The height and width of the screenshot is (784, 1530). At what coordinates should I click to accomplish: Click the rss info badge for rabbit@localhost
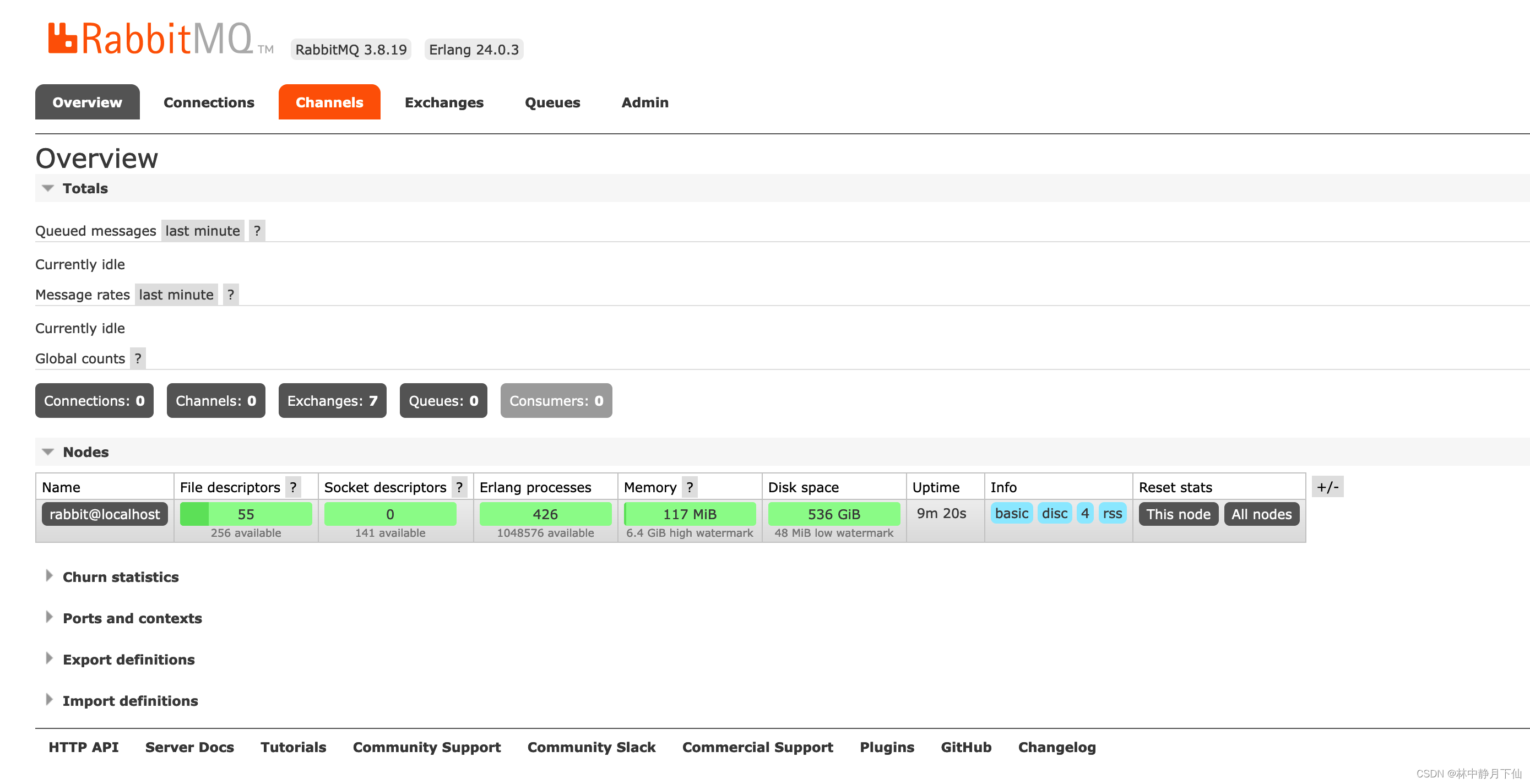pos(1112,514)
